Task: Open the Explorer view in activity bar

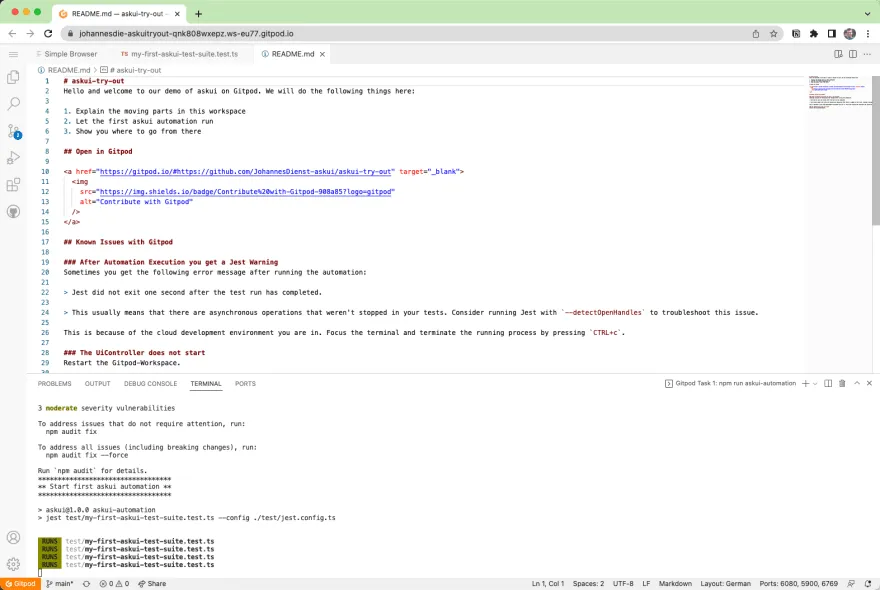Action: point(13,77)
